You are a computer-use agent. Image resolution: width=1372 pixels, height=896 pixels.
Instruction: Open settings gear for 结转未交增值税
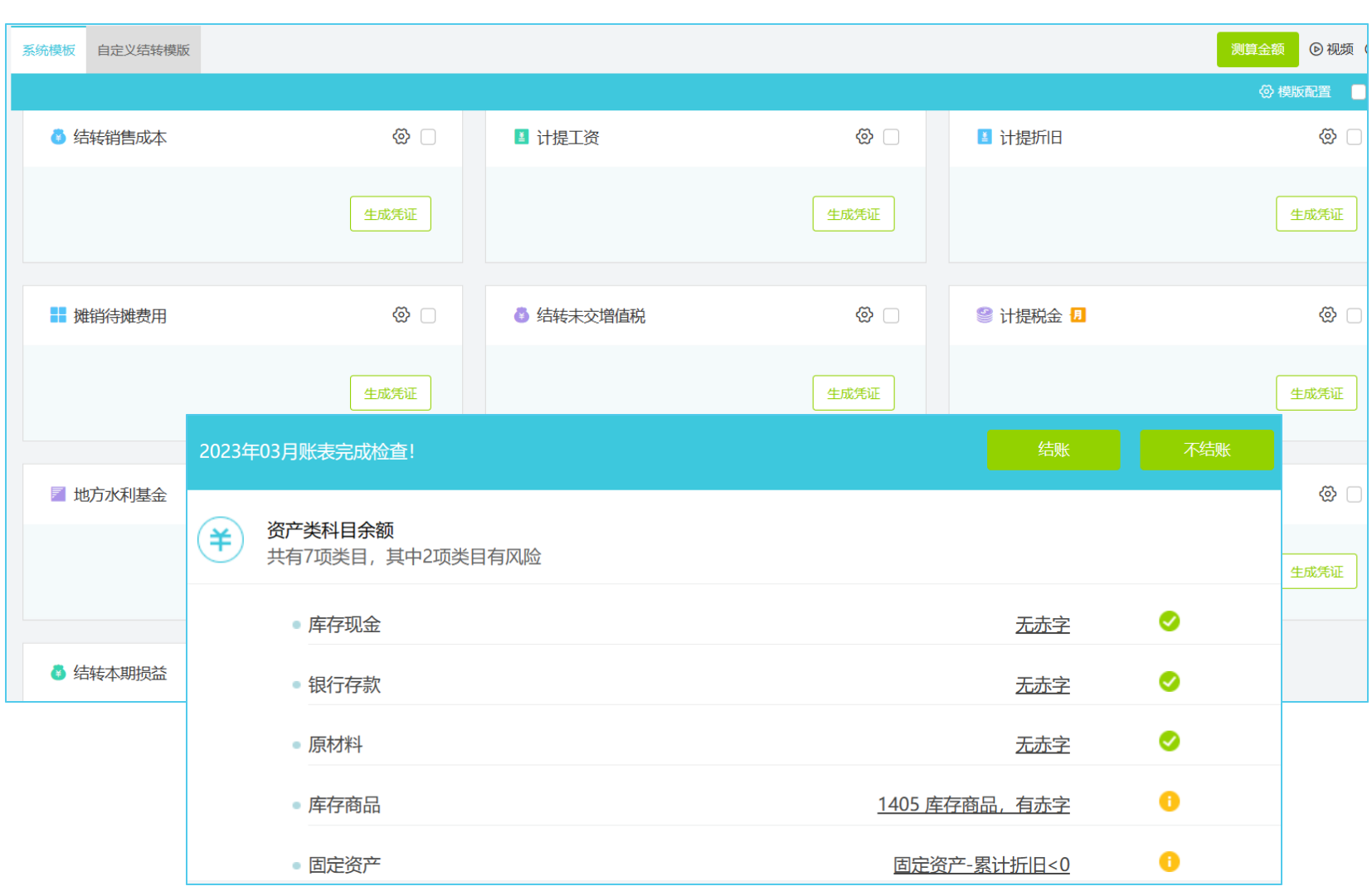click(864, 315)
